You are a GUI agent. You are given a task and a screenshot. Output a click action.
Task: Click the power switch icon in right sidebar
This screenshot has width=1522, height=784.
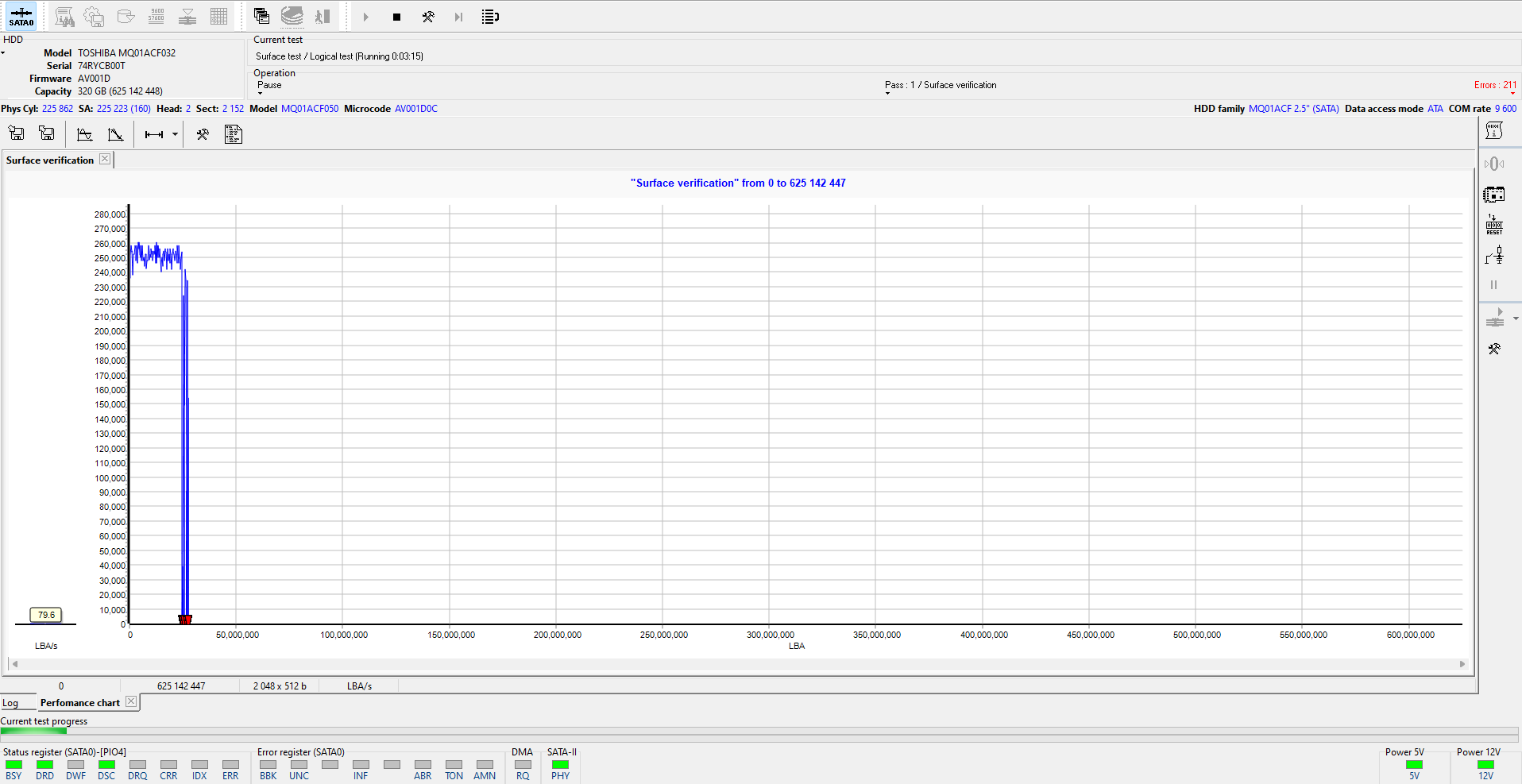(x=1494, y=255)
